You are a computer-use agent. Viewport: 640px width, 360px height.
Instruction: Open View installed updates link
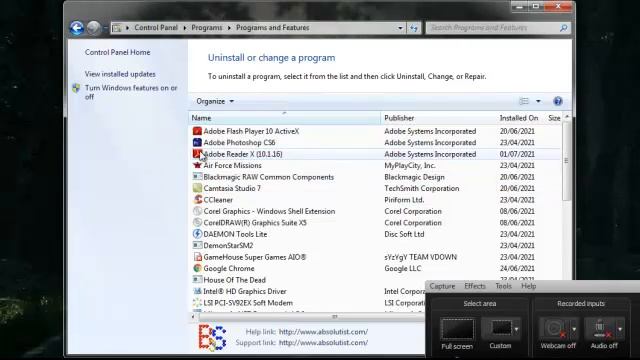coord(120,74)
